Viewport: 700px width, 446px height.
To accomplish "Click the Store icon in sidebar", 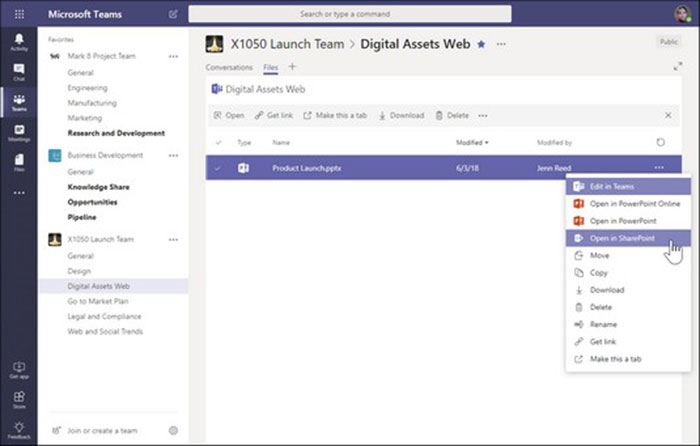I will click(19, 399).
